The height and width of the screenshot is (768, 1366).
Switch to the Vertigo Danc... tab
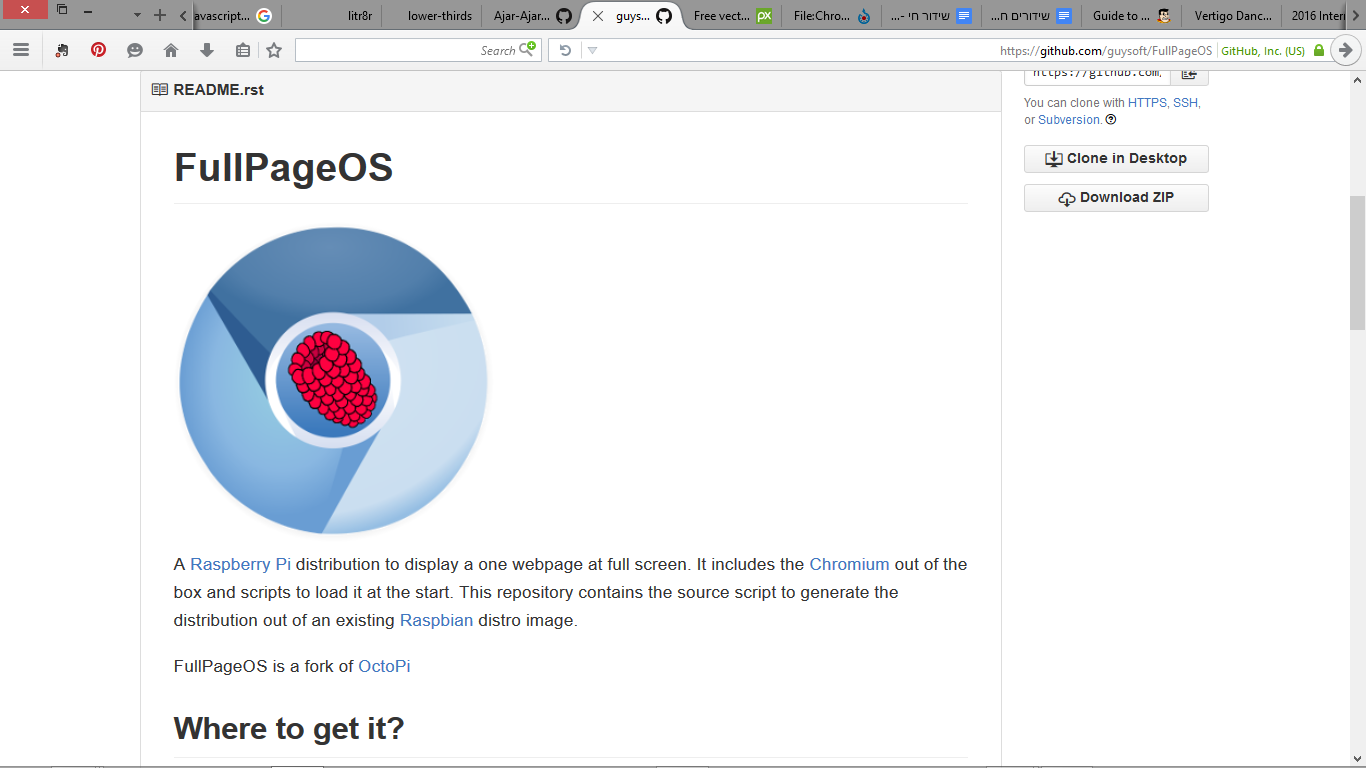click(x=1231, y=16)
